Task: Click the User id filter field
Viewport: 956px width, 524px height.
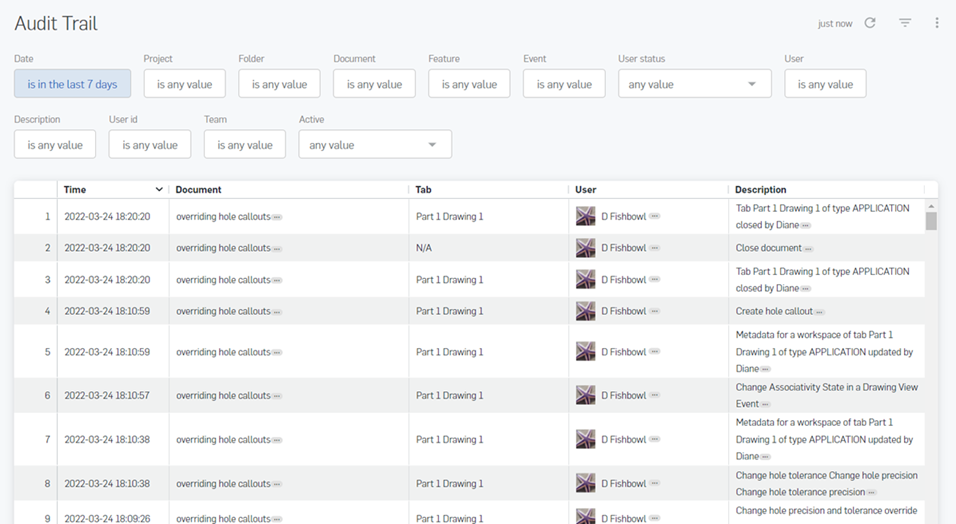Action: (x=150, y=145)
